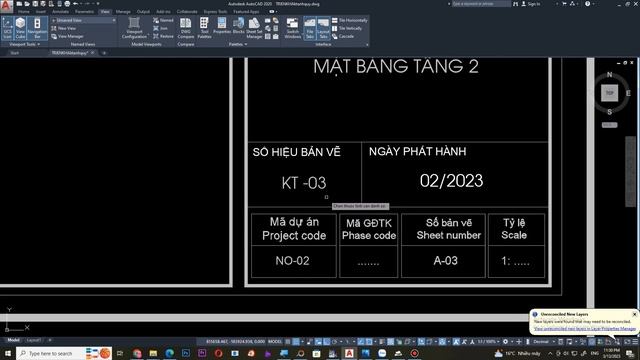Click the N compass letter on the ViewCube
This screenshot has height=360, width=640.
click(609, 75)
